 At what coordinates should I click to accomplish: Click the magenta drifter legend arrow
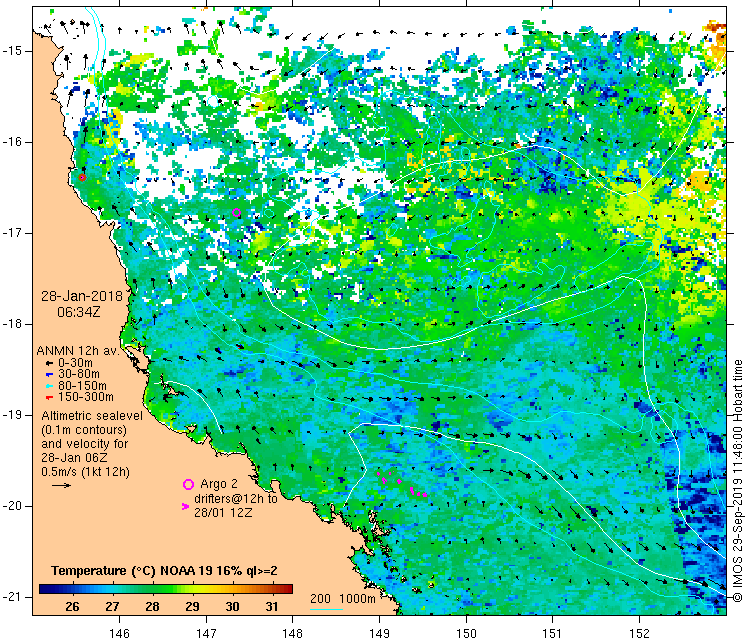(x=186, y=506)
